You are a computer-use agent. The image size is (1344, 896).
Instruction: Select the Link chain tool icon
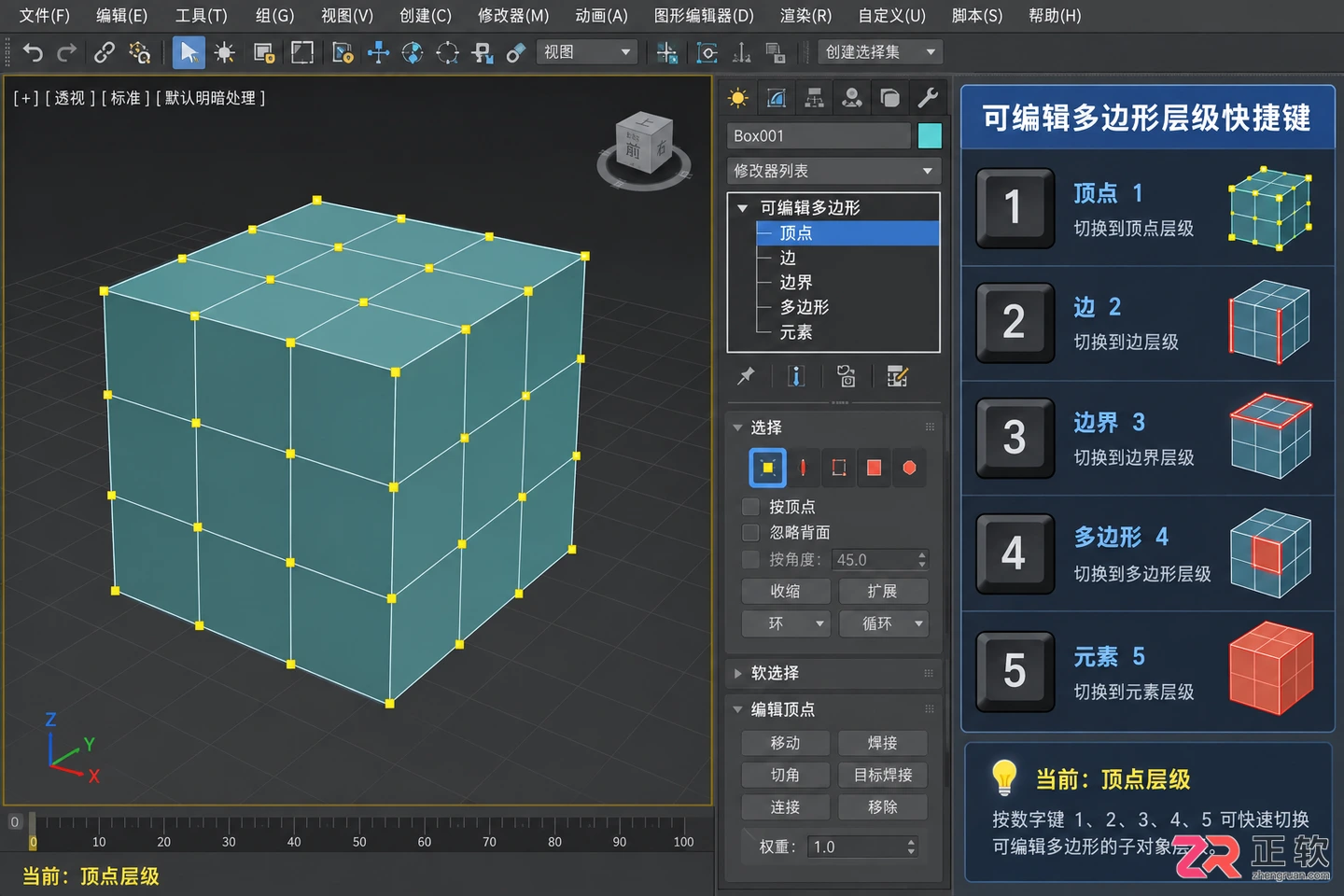pyautogui.click(x=105, y=52)
